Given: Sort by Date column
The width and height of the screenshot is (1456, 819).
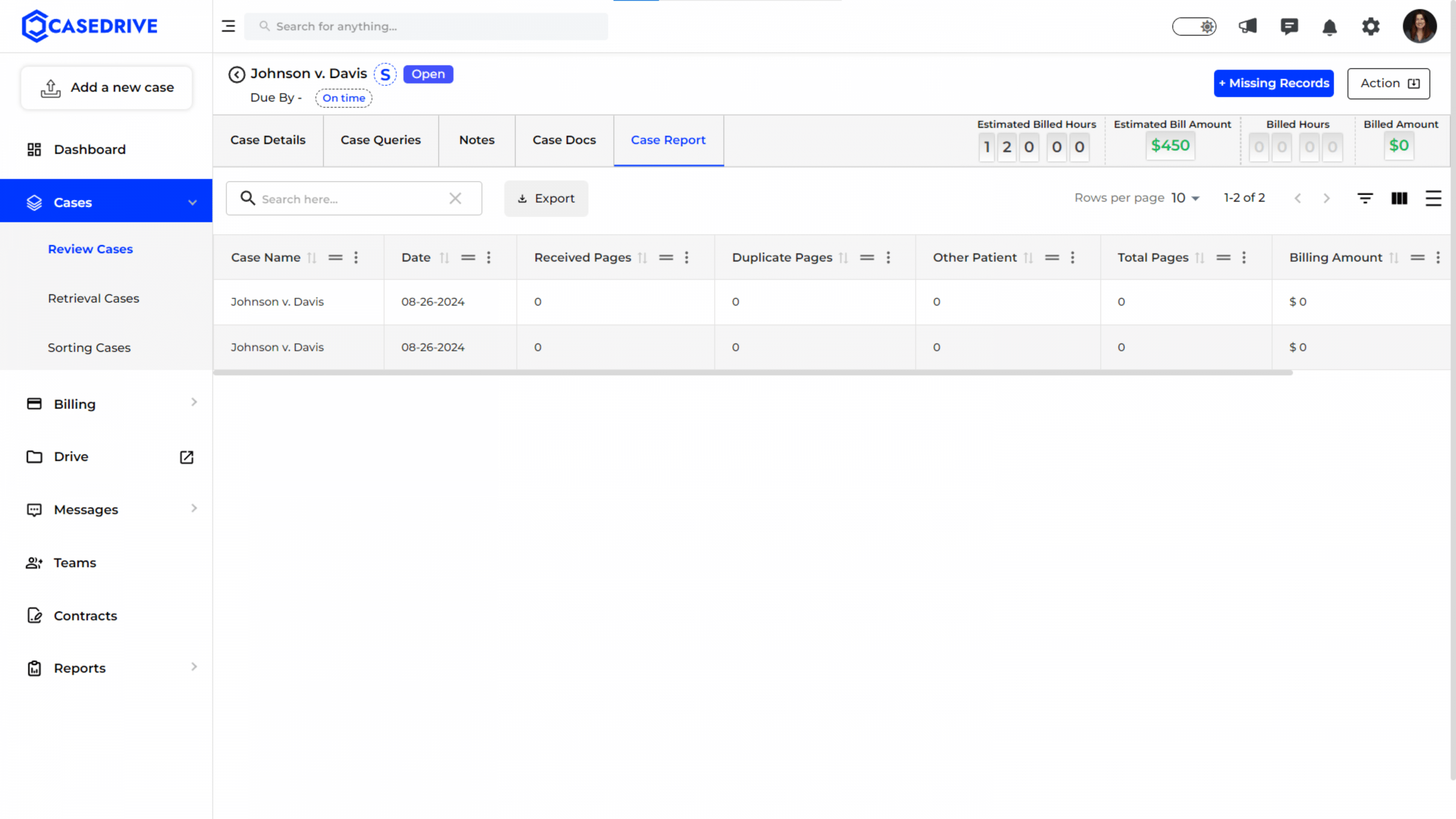Looking at the screenshot, I should (x=444, y=258).
